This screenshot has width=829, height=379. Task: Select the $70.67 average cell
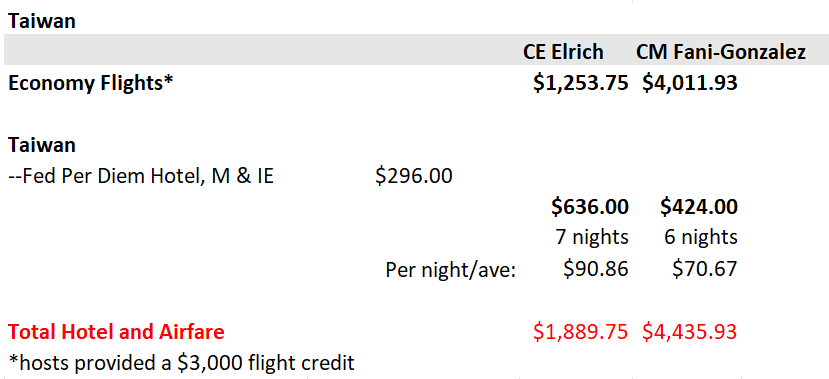704,269
